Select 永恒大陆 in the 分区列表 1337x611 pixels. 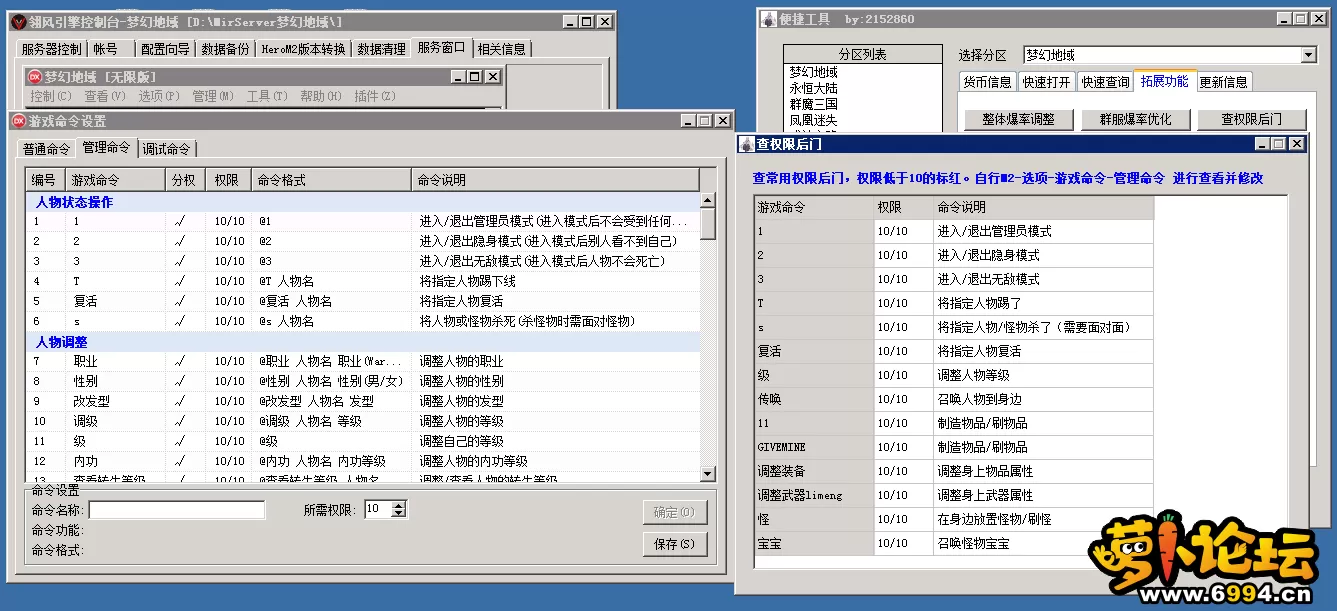814,88
